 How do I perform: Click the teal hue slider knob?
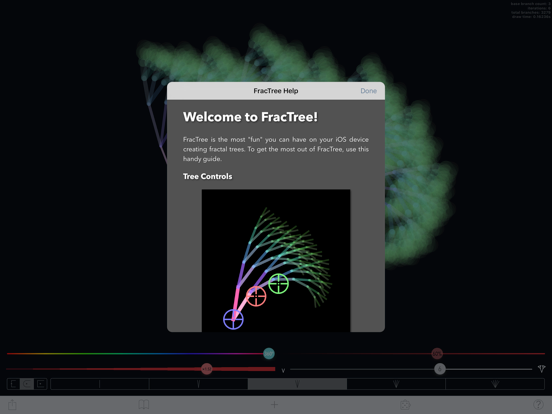point(269,353)
